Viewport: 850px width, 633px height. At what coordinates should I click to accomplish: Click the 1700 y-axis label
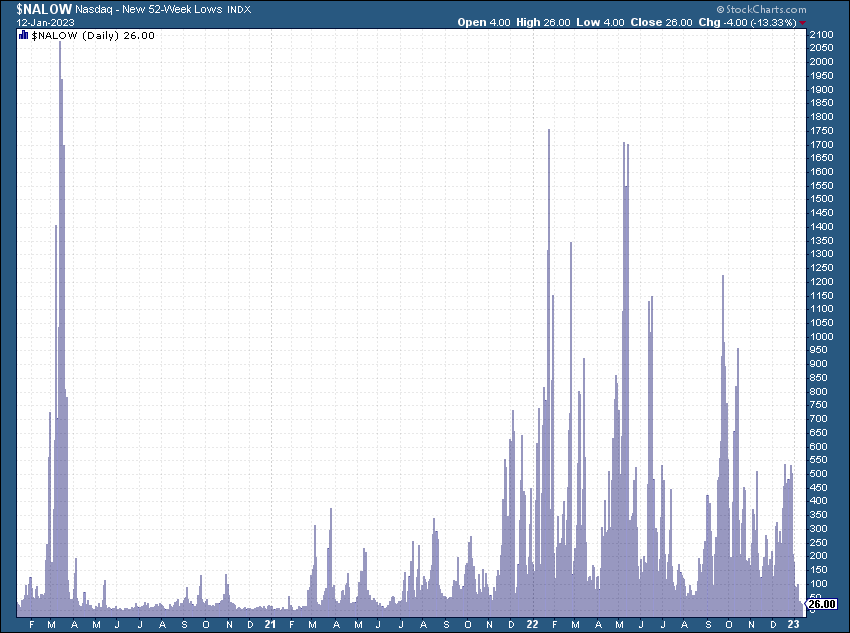coord(821,145)
